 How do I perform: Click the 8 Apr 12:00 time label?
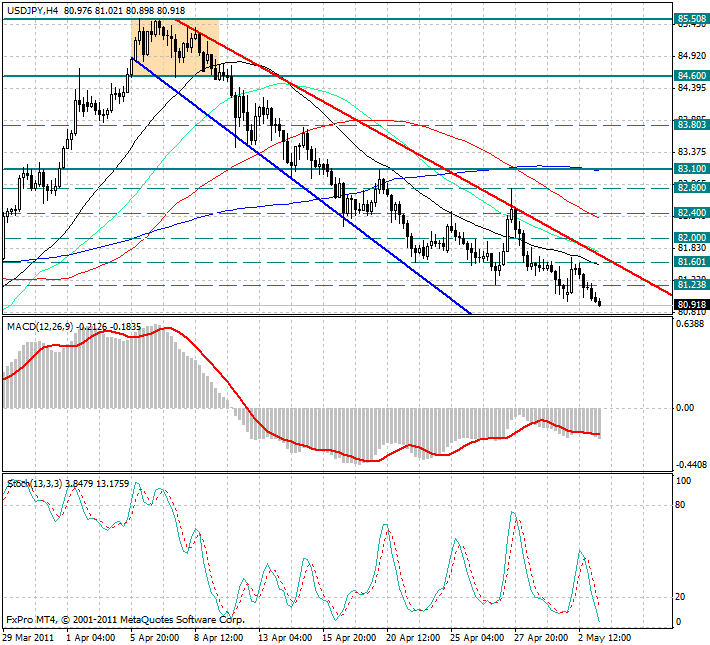219,637
